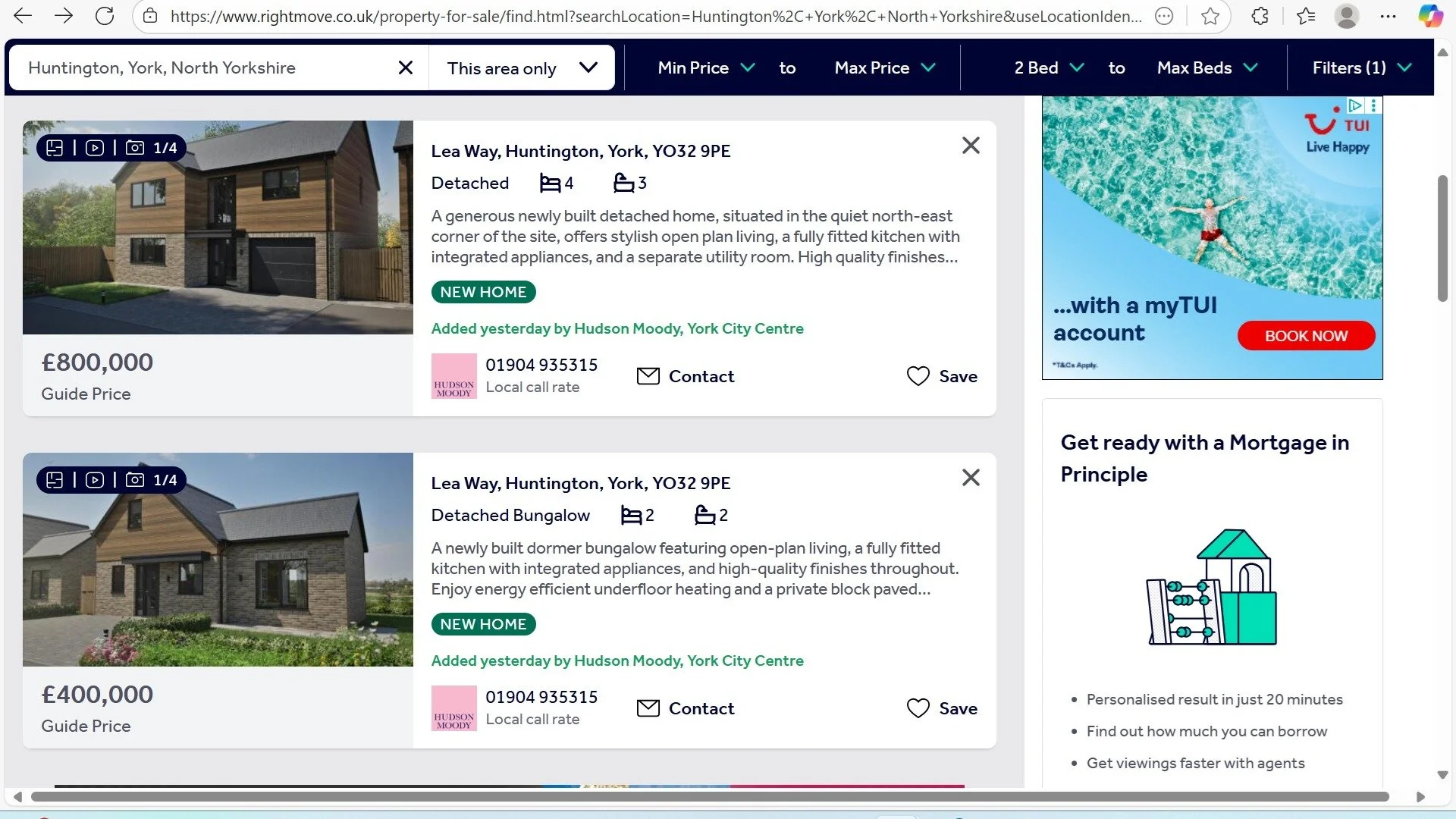Clear search location with the X icon
This screenshot has height=819, width=1456.
[x=406, y=67]
